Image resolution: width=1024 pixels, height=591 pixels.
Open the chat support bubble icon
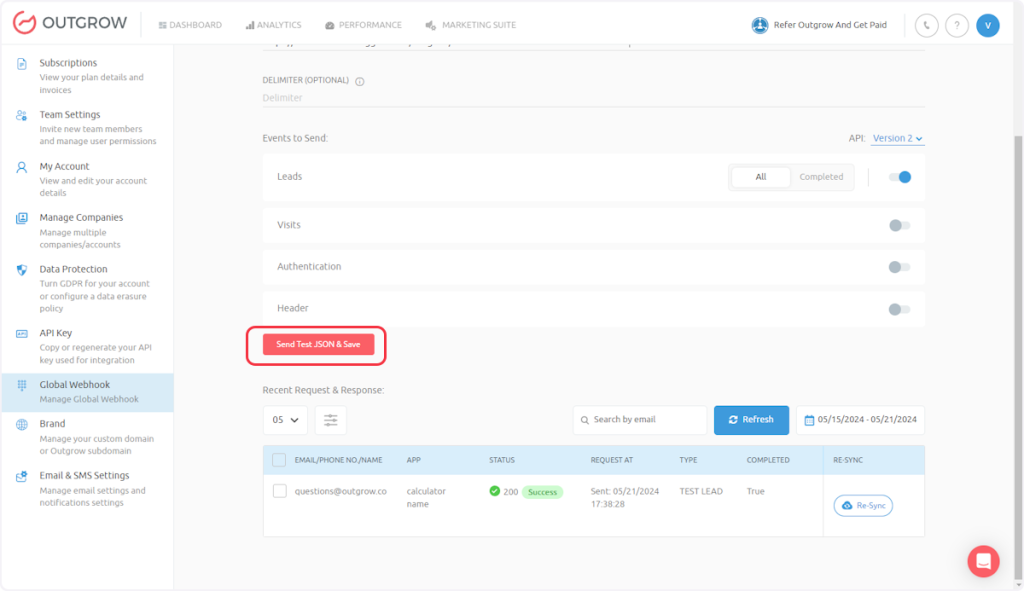coord(983,561)
